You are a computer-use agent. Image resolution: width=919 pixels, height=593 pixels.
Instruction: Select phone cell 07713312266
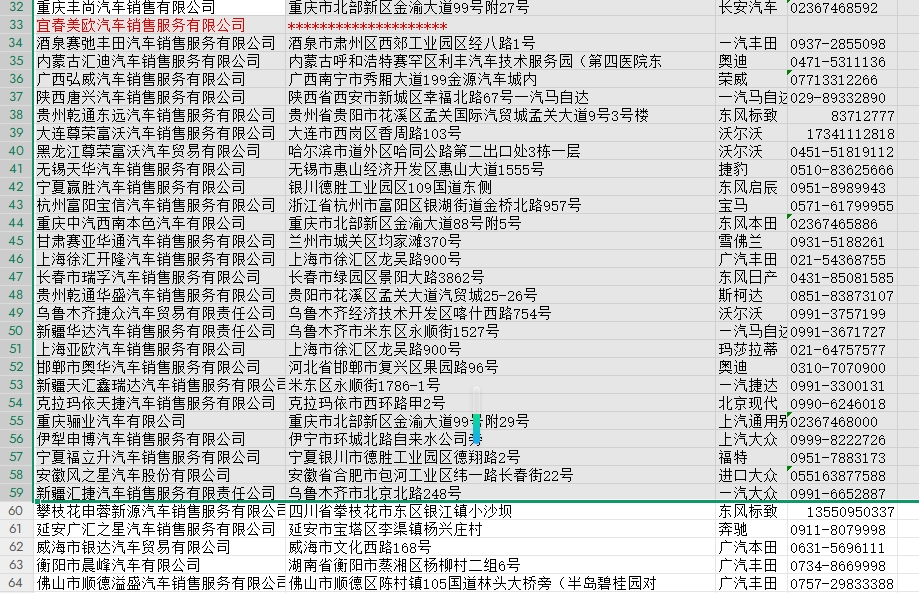pos(842,79)
